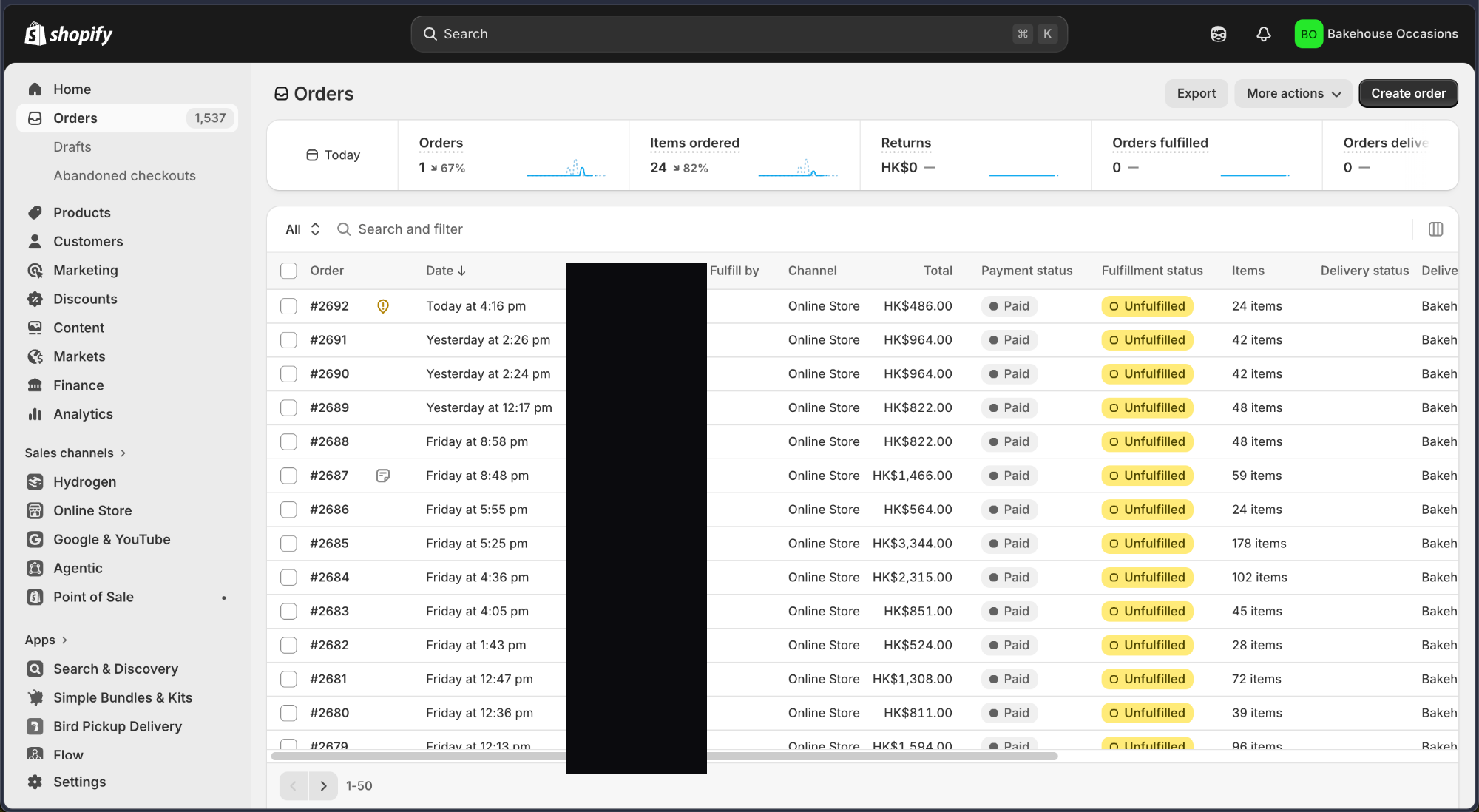
Task: Click the Create order button
Action: pyautogui.click(x=1408, y=93)
